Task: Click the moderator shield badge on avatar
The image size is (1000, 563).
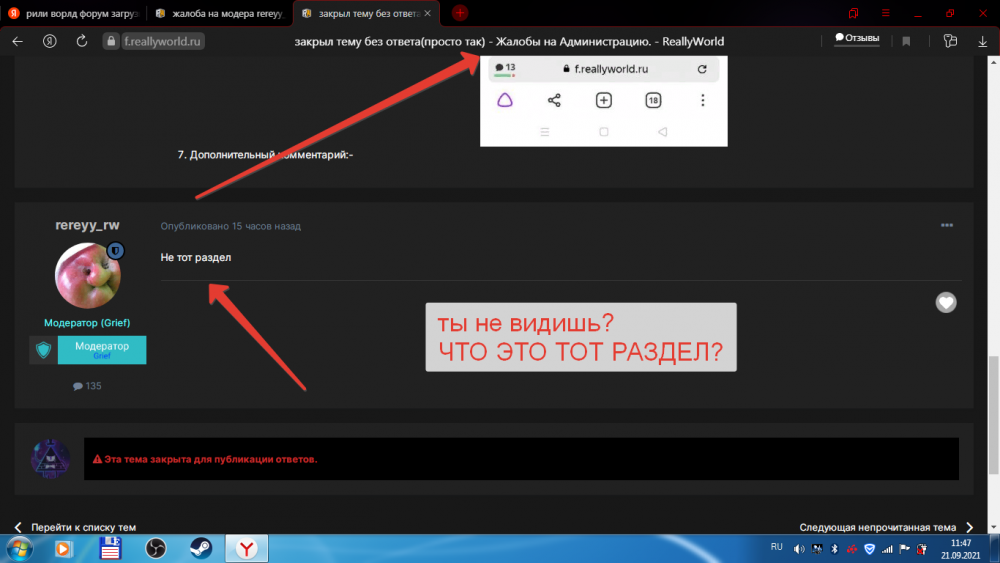Action: [115, 251]
